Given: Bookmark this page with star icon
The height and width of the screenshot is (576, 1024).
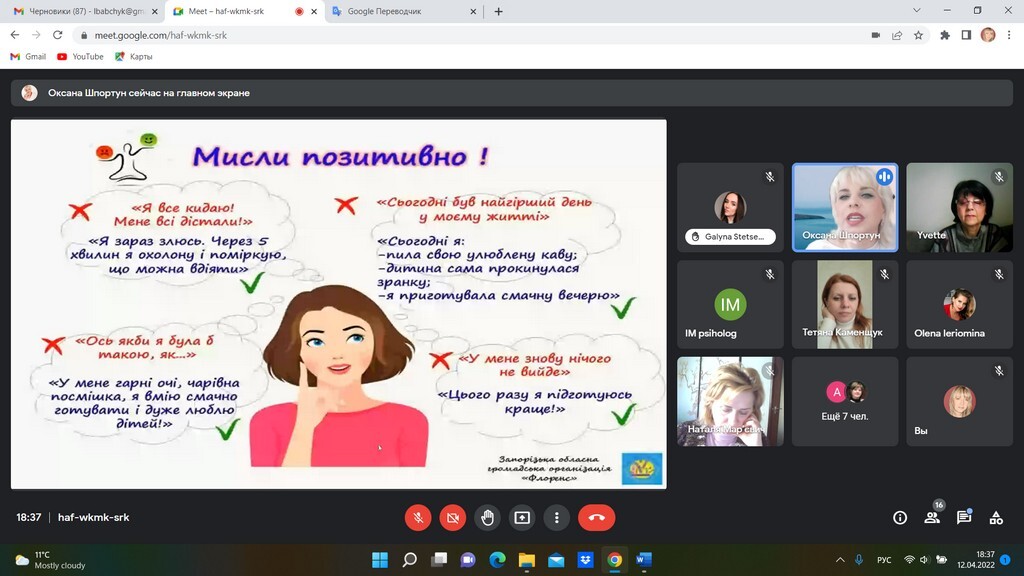Looking at the screenshot, I should 918,35.
